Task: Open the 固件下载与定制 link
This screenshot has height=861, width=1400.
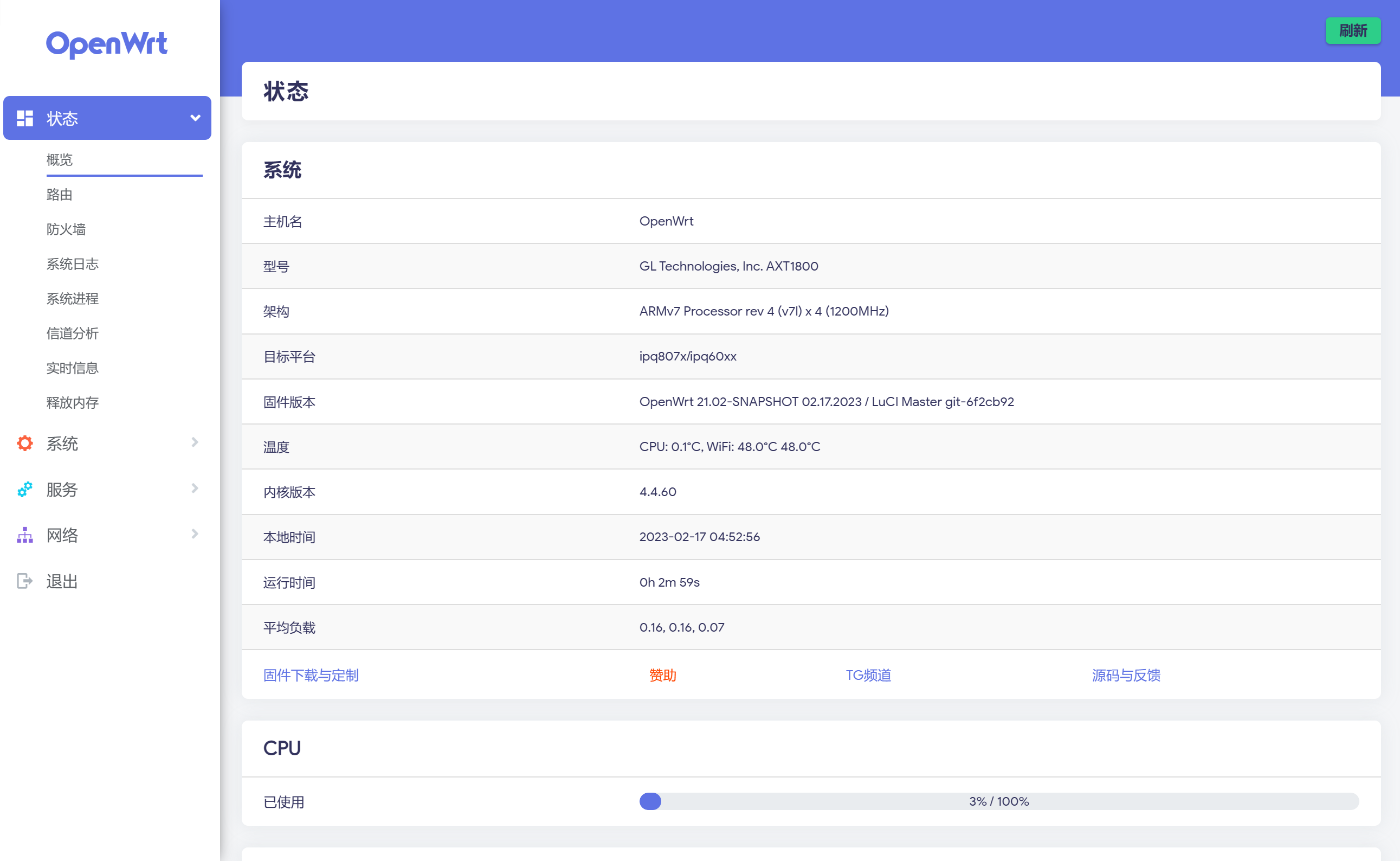Action: coord(311,676)
